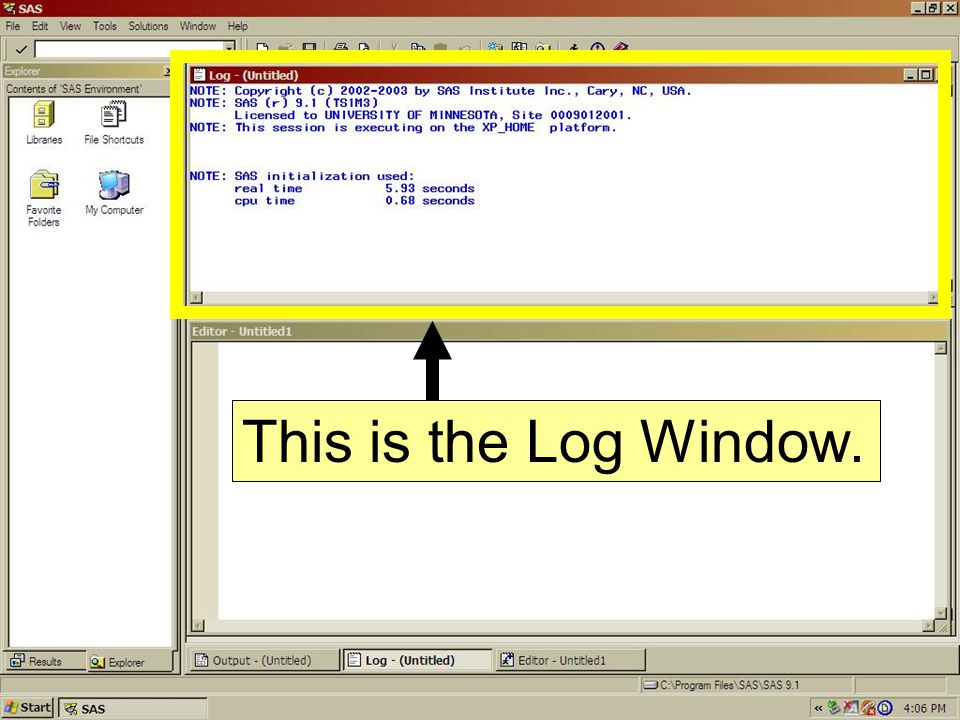This screenshot has height=720, width=960.
Task: Open the Solutions menu
Action: (148, 26)
